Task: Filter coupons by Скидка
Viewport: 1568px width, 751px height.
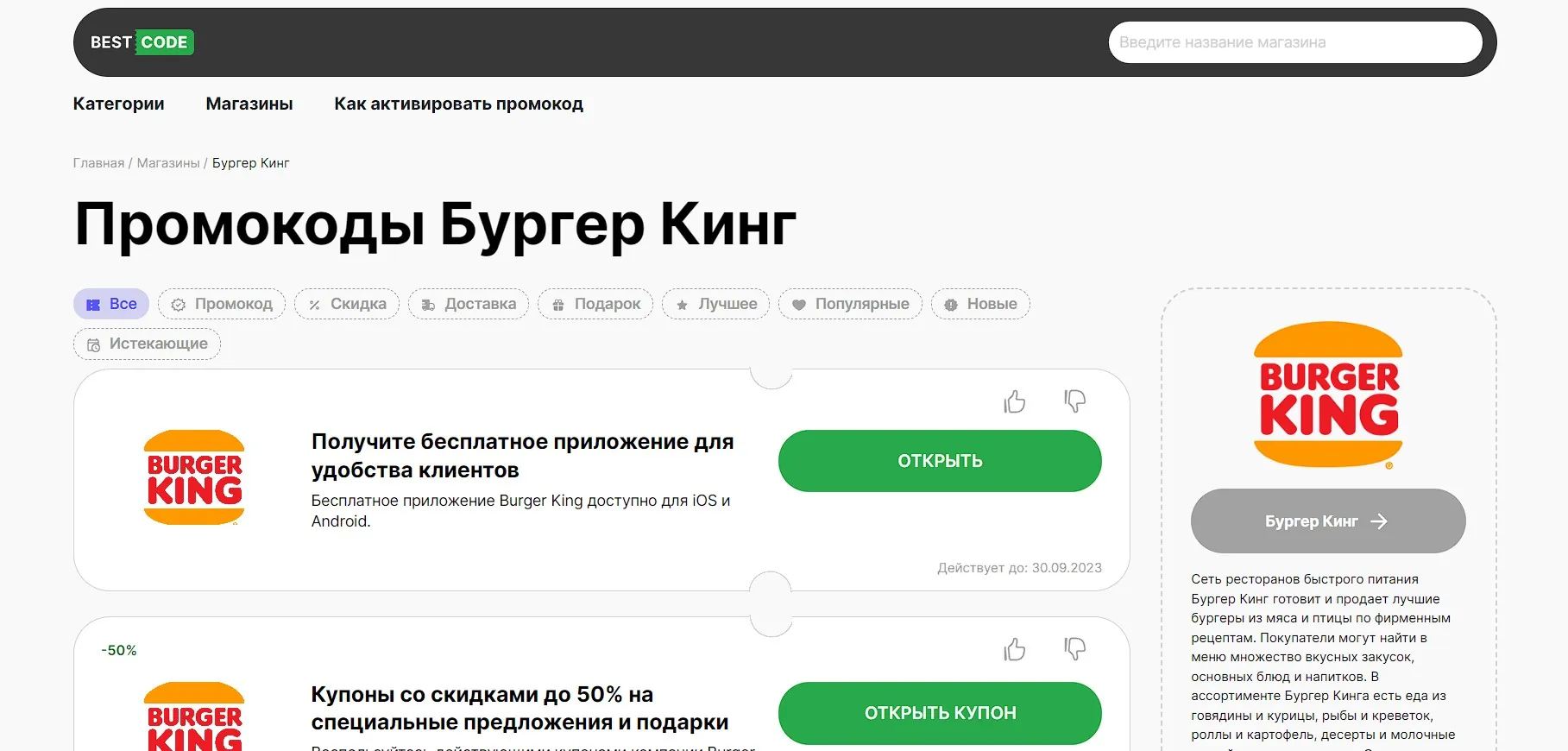Action: [347, 304]
